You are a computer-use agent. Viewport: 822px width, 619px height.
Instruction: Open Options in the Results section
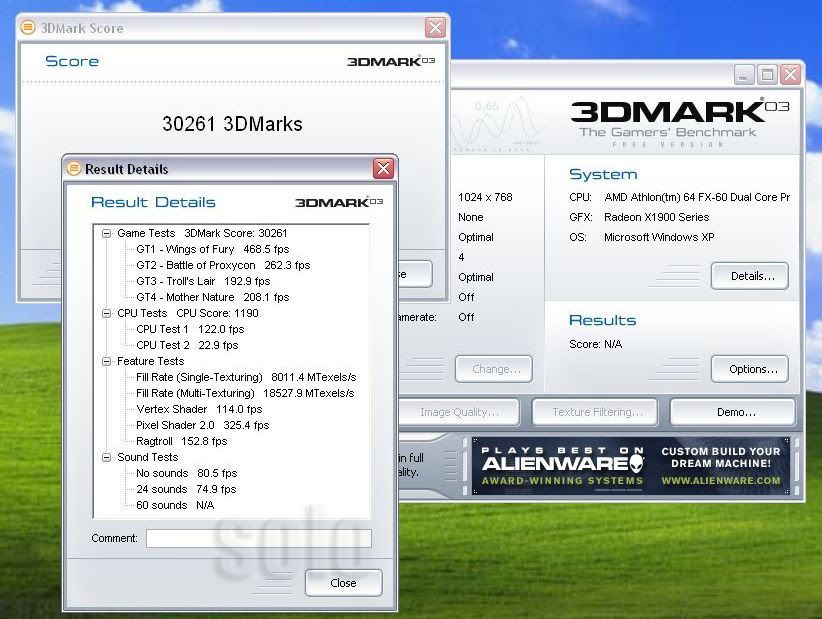[750, 369]
